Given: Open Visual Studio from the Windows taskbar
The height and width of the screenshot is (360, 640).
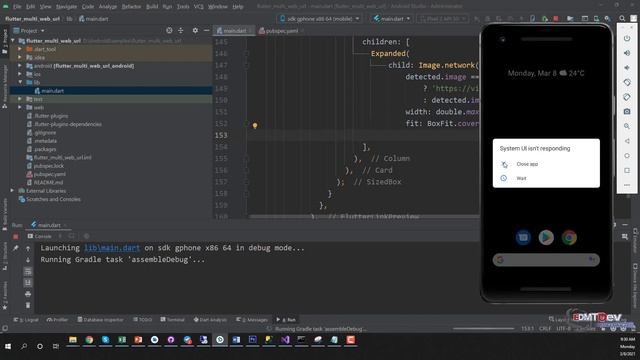Looking at the screenshot, I should tap(285, 340).
